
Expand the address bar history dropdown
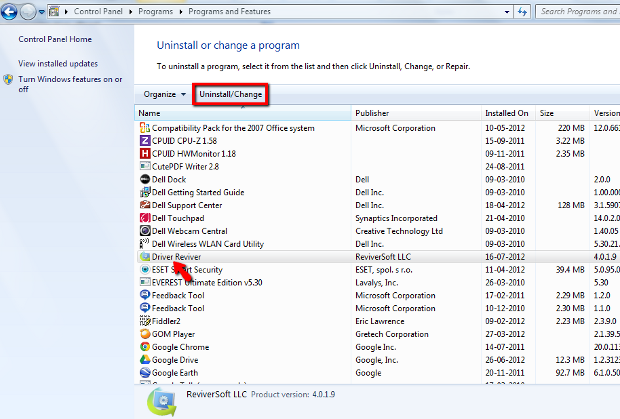pyautogui.click(x=507, y=12)
